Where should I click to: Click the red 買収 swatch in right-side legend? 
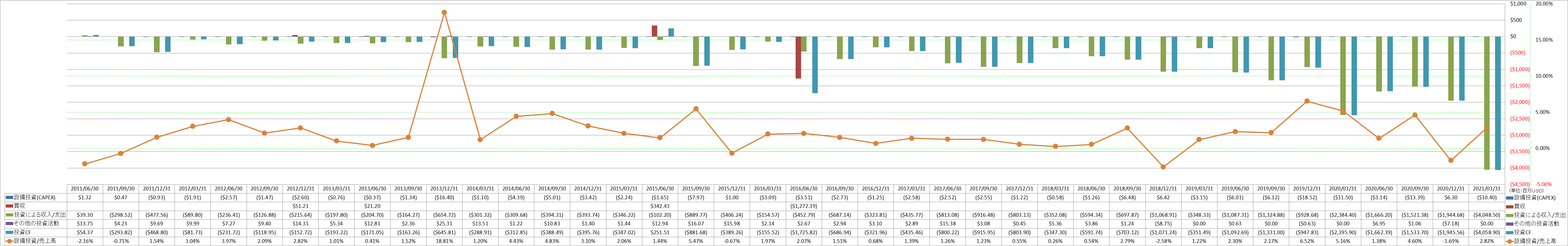pos(1509,206)
